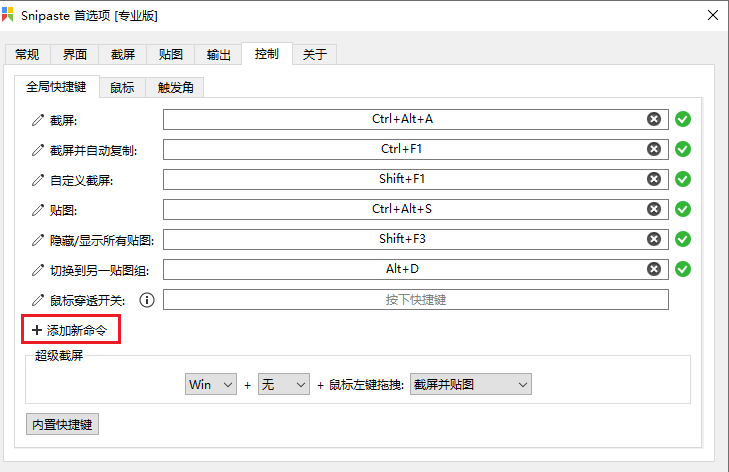Clear the Shift+F1 shortcut with its X icon
The height and width of the screenshot is (472, 729).
click(654, 179)
